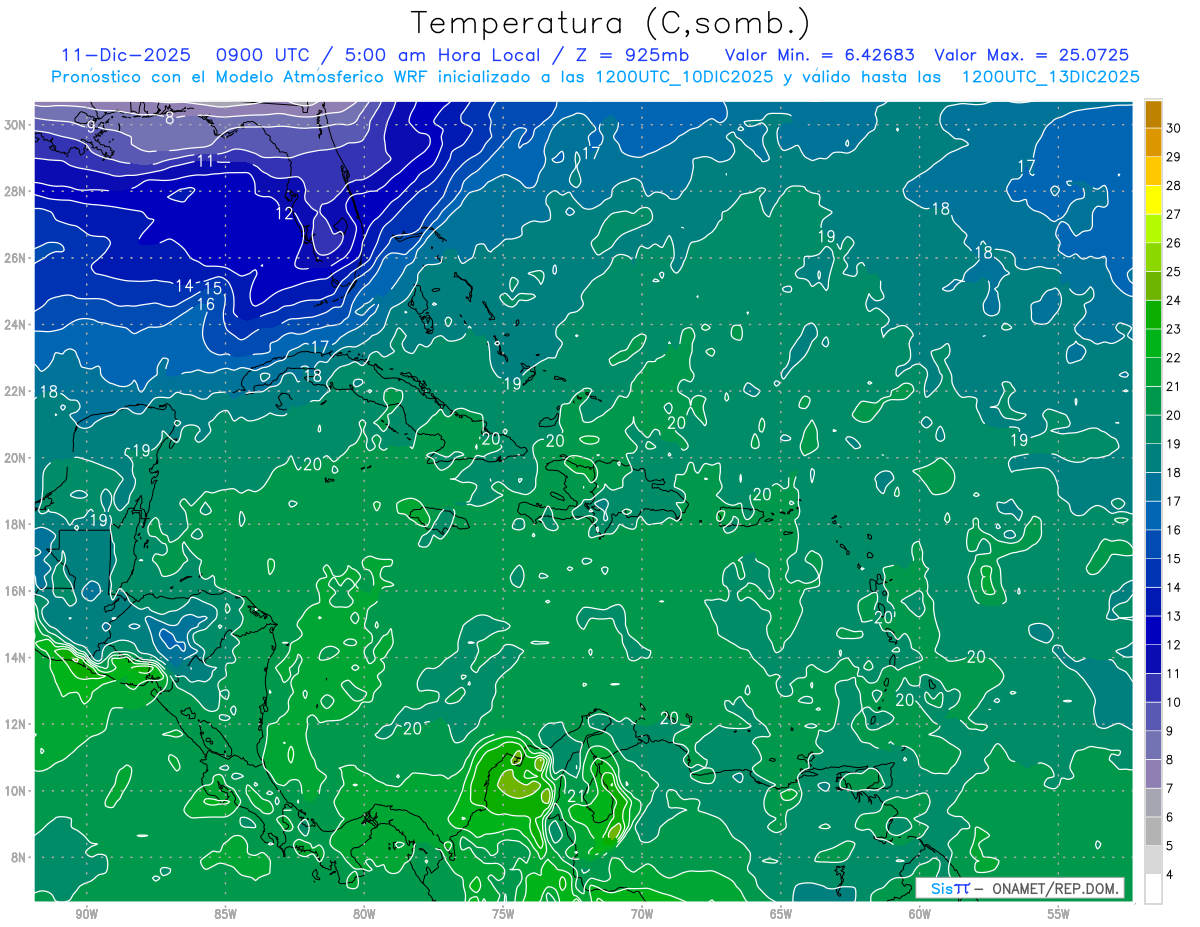Click the "9" contour label on the map
The height and width of the screenshot is (927, 1200).
pyautogui.click(x=91, y=126)
